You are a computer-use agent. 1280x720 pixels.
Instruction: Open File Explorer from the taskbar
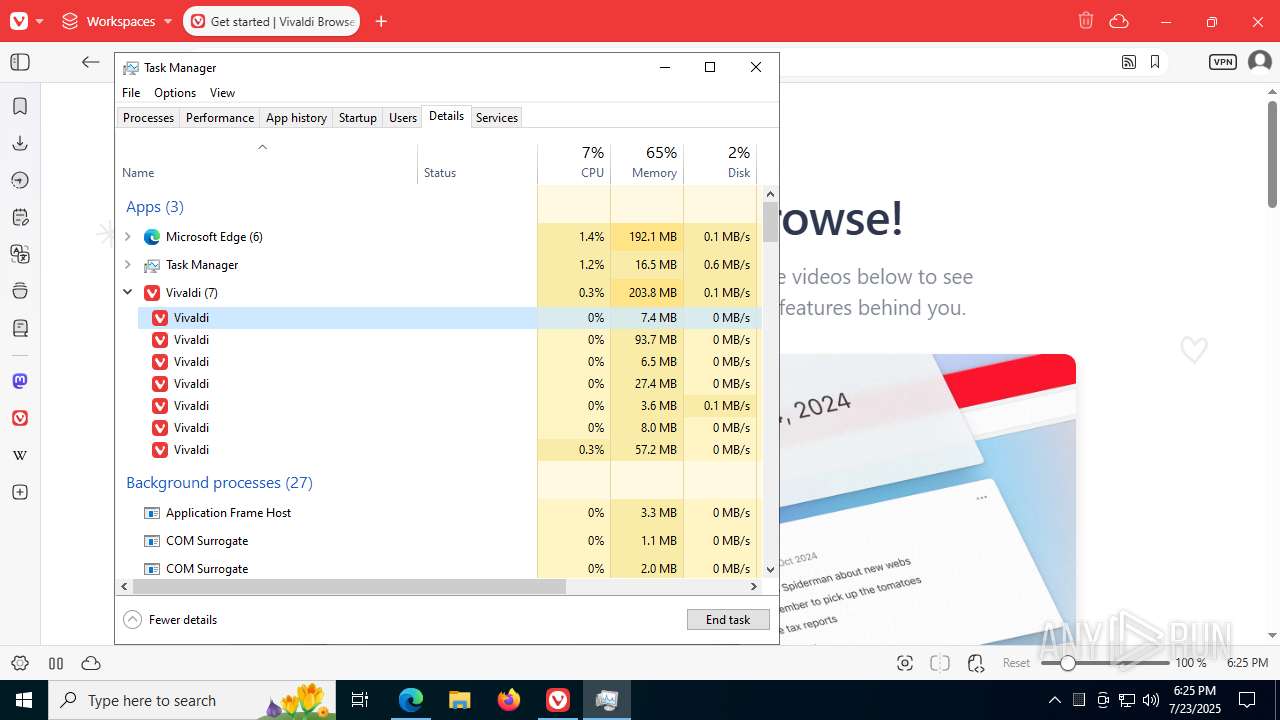[x=460, y=700]
